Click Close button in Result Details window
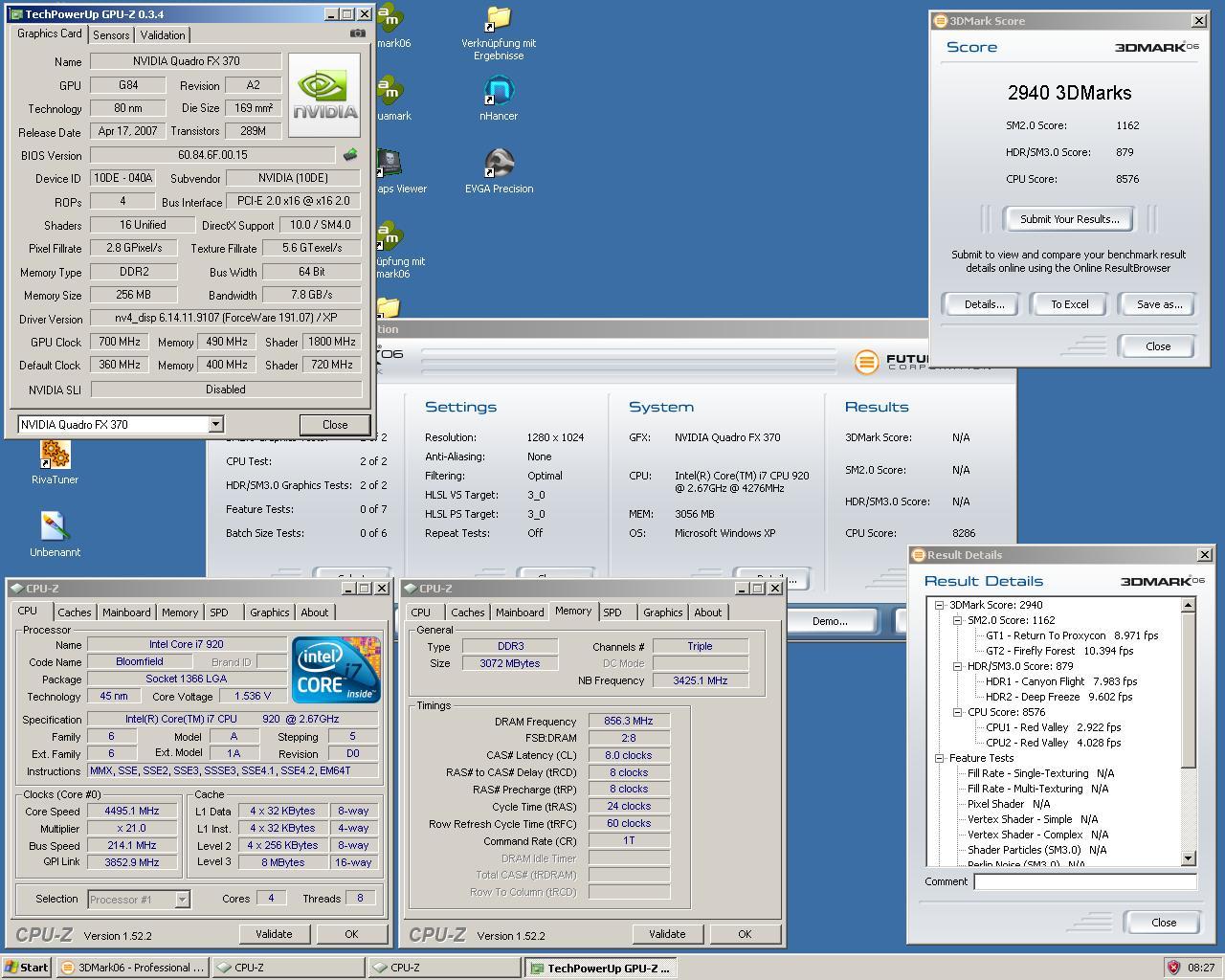 click(1164, 923)
